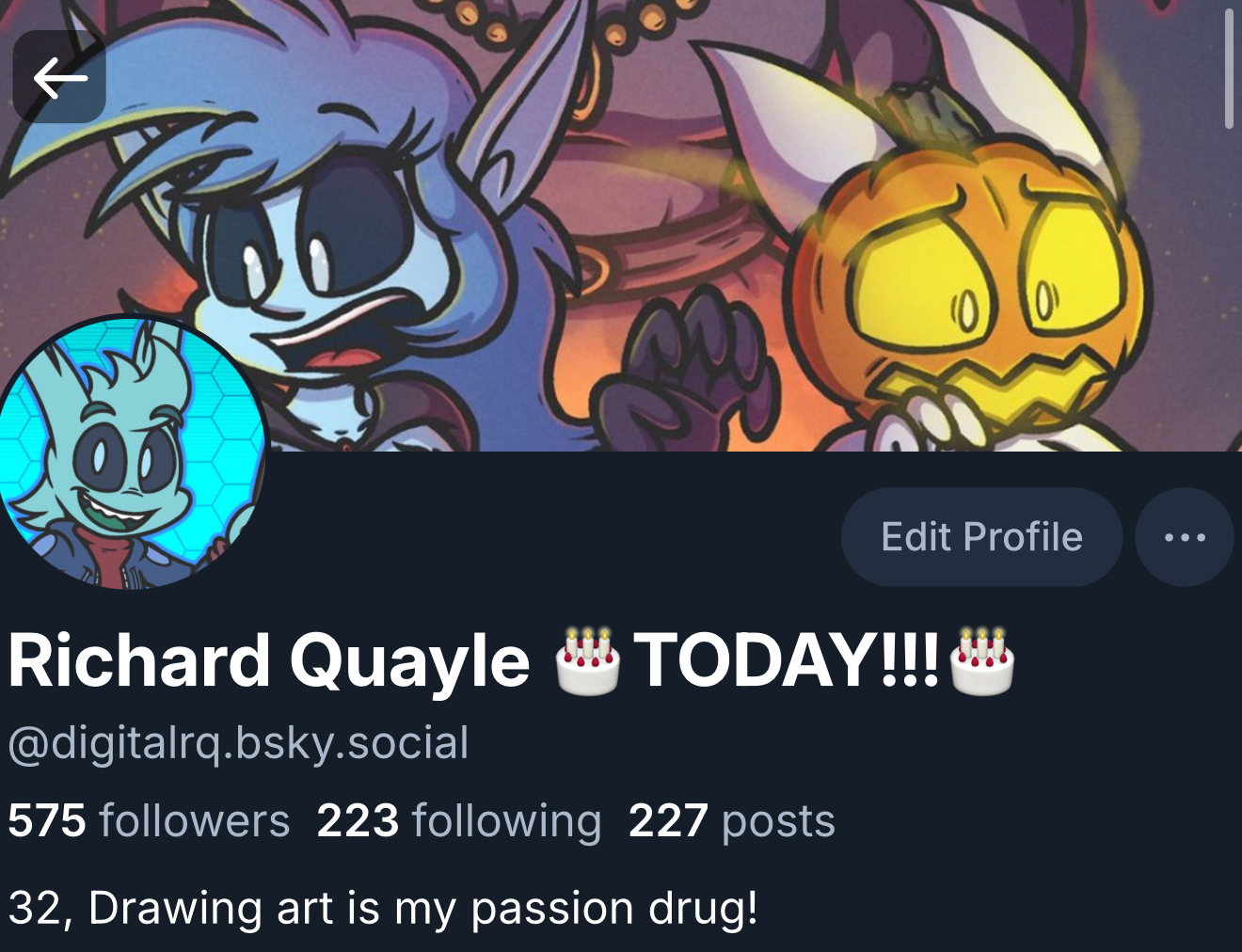The height and width of the screenshot is (952, 1242).
Task: Open the 223 following list
Action: (x=459, y=820)
